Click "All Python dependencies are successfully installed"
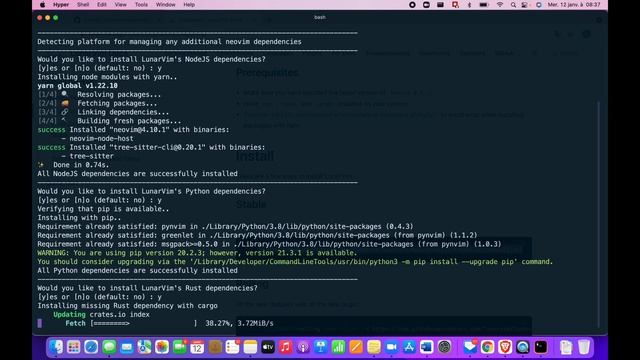 [138, 271]
